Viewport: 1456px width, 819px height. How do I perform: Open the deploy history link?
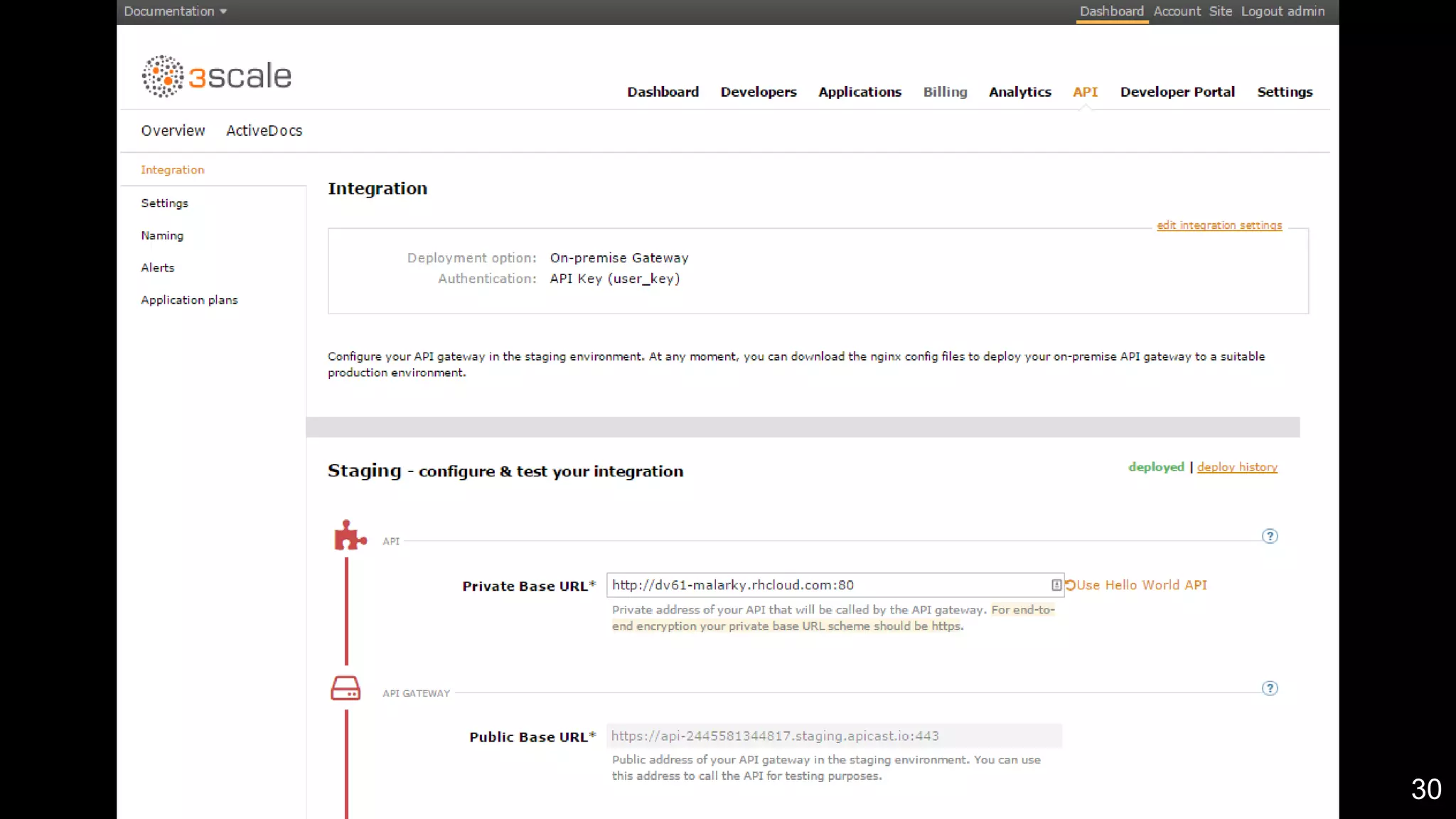pos(1237,467)
